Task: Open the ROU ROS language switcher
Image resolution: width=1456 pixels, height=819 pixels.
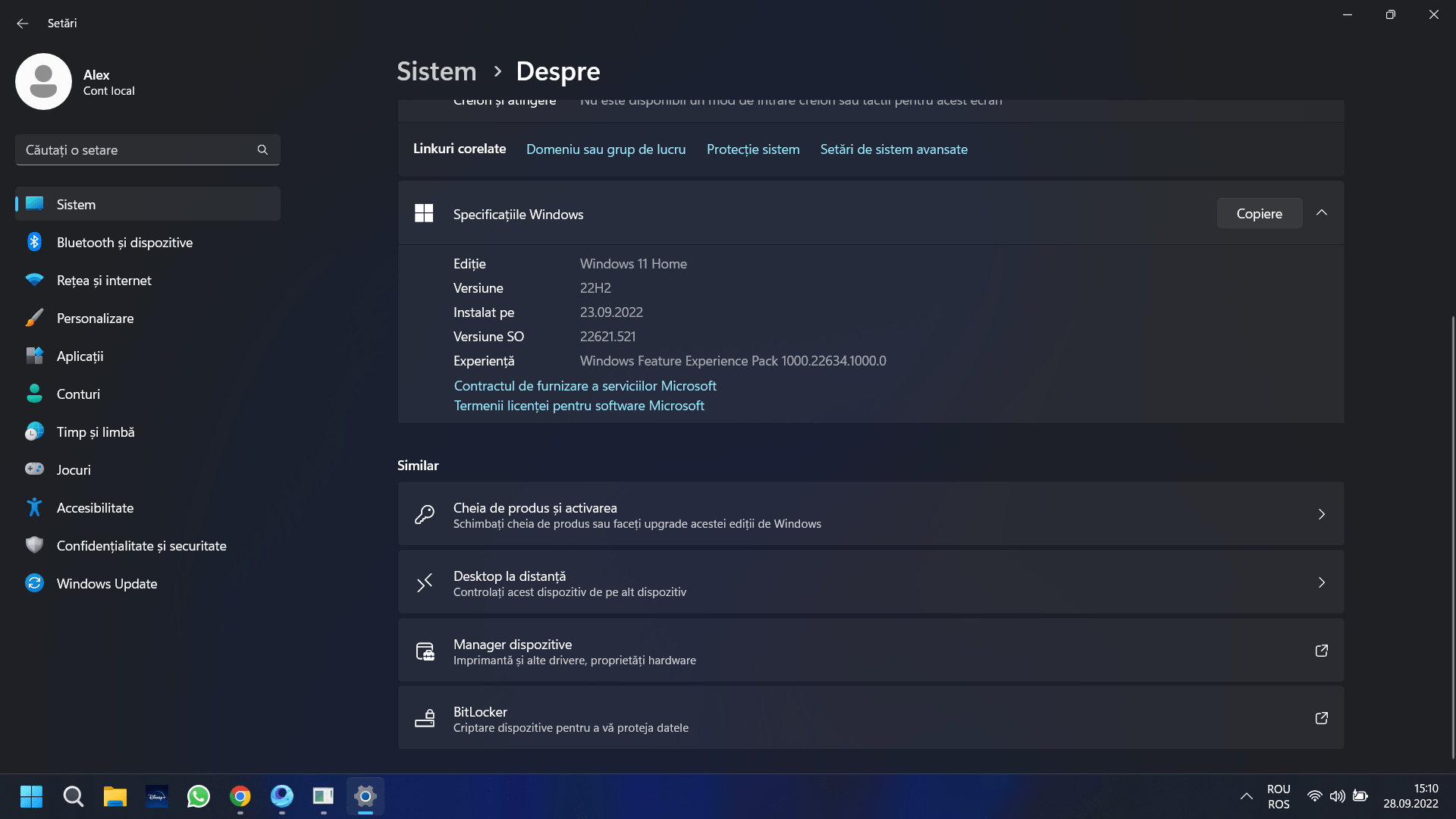Action: pos(1279,796)
